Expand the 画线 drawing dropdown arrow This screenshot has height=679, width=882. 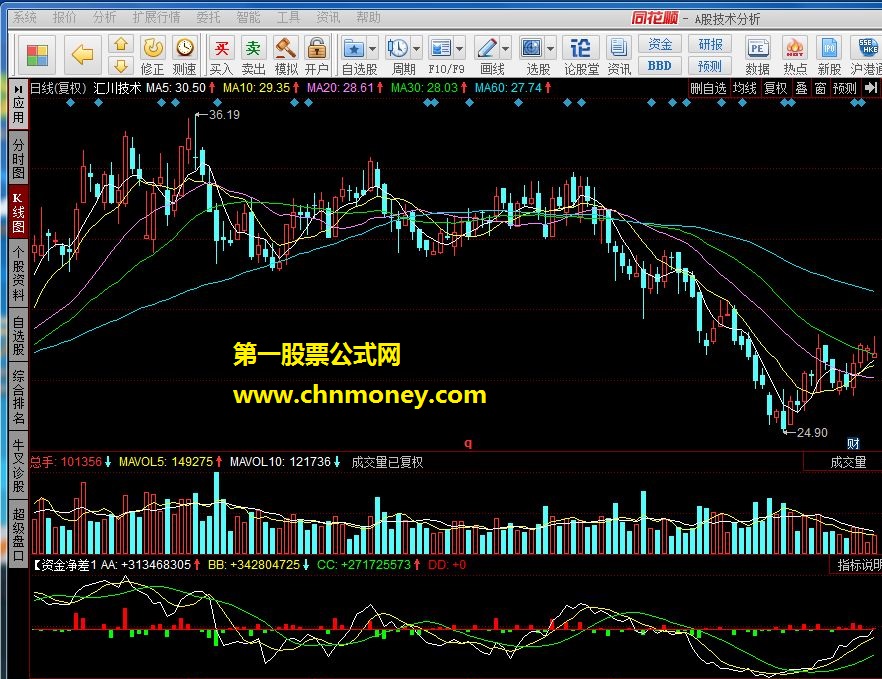[505, 49]
